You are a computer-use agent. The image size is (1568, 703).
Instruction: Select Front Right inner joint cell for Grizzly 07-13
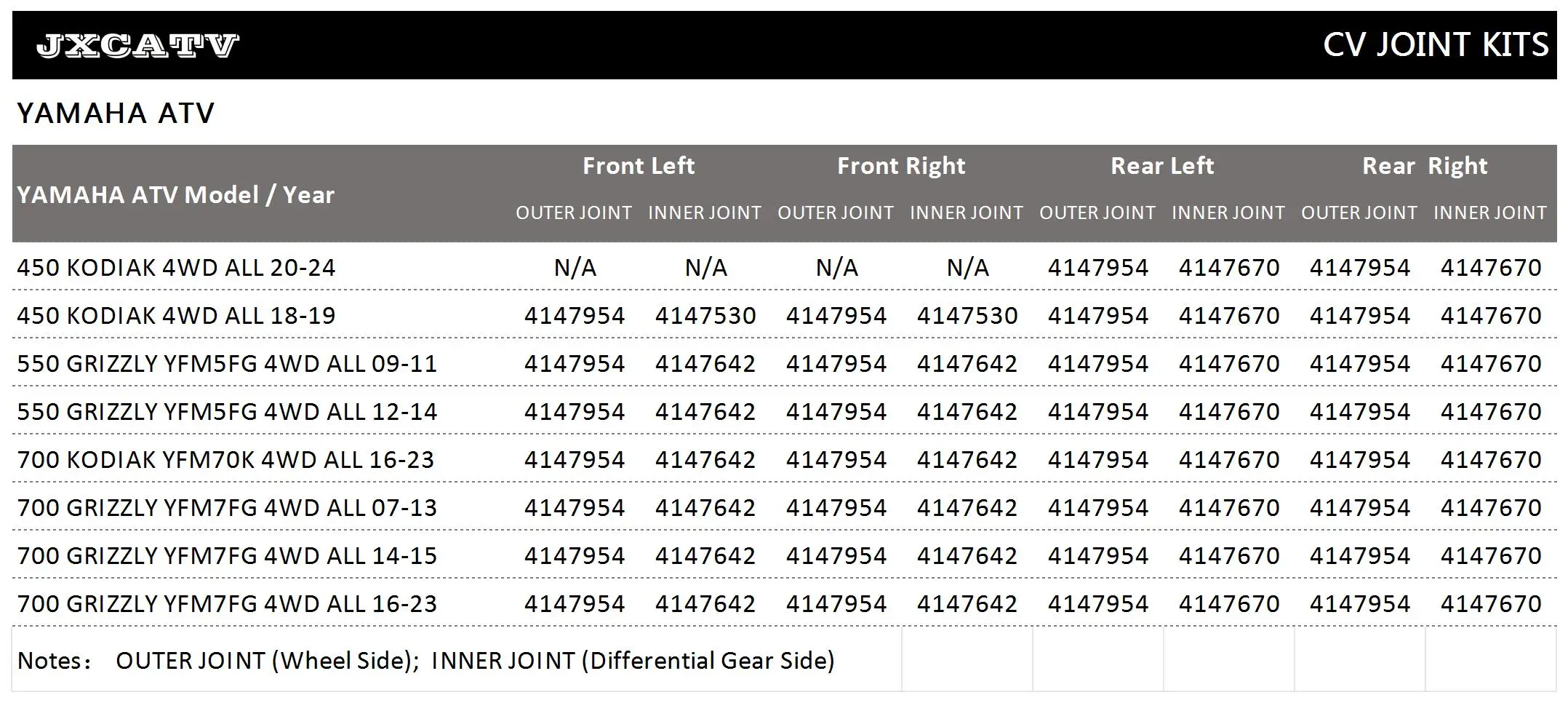coord(967,508)
